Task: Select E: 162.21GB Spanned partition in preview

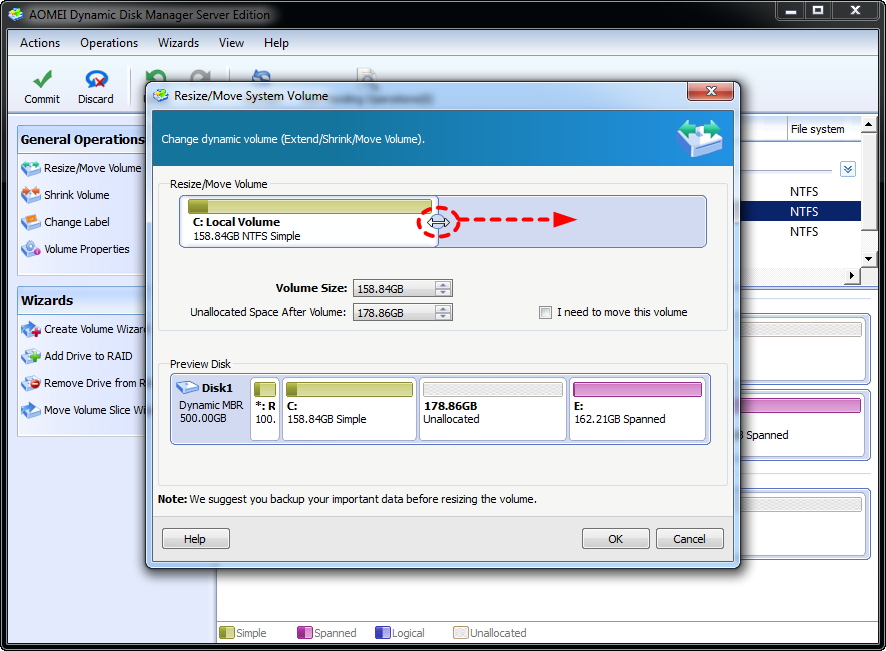Action: tap(637, 409)
